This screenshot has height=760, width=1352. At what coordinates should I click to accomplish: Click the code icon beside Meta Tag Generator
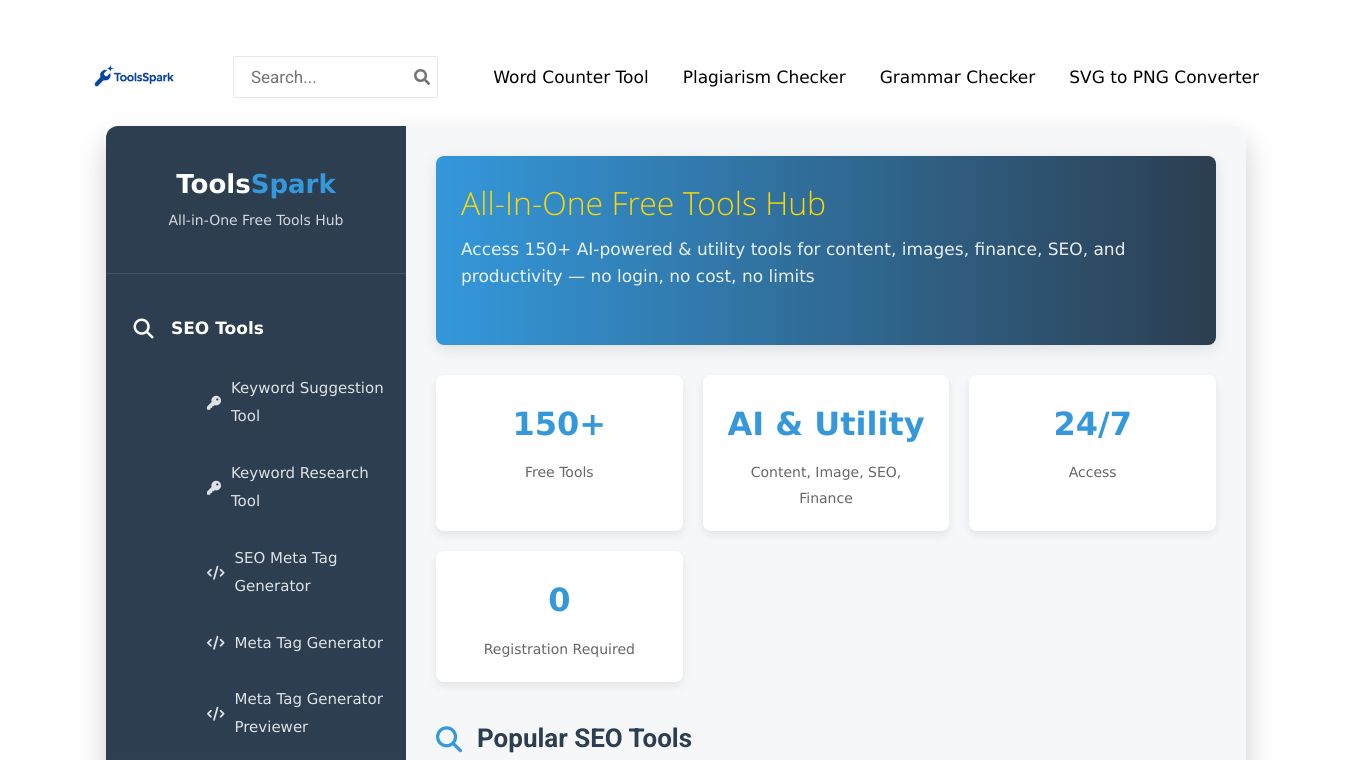pos(215,643)
